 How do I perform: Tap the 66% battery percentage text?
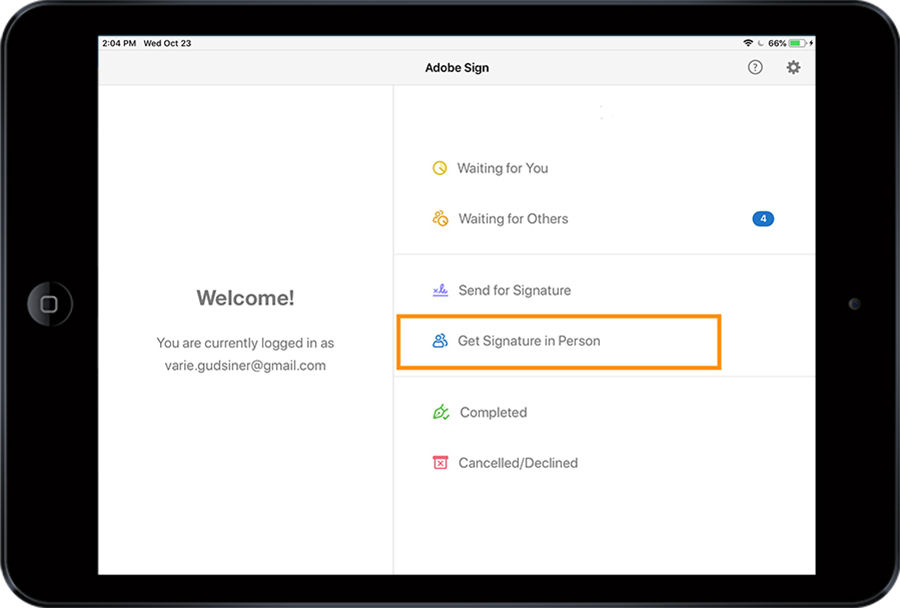coord(777,43)
